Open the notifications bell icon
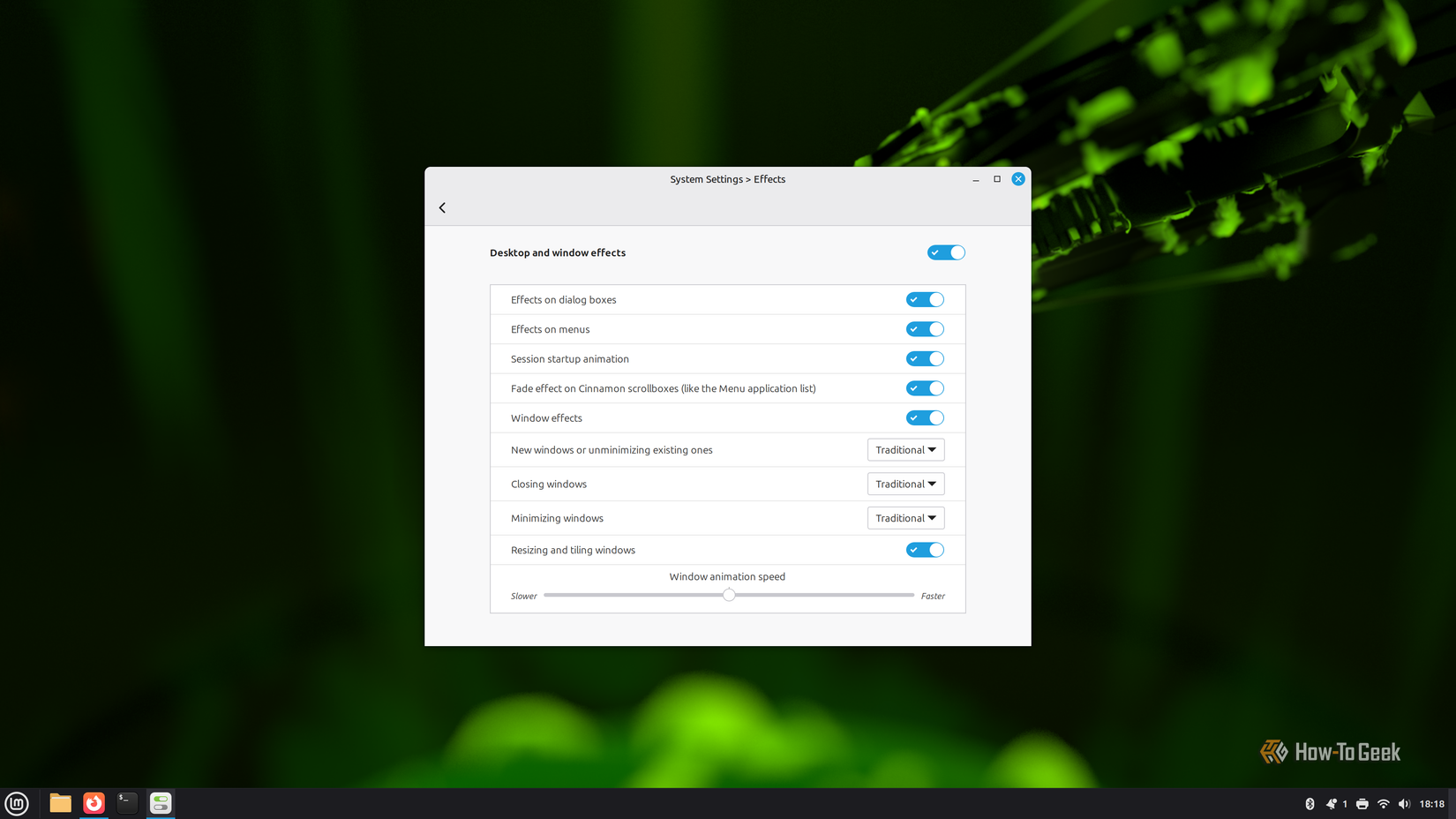Screen dimensions: 1456x819 tap(1331, 804)
